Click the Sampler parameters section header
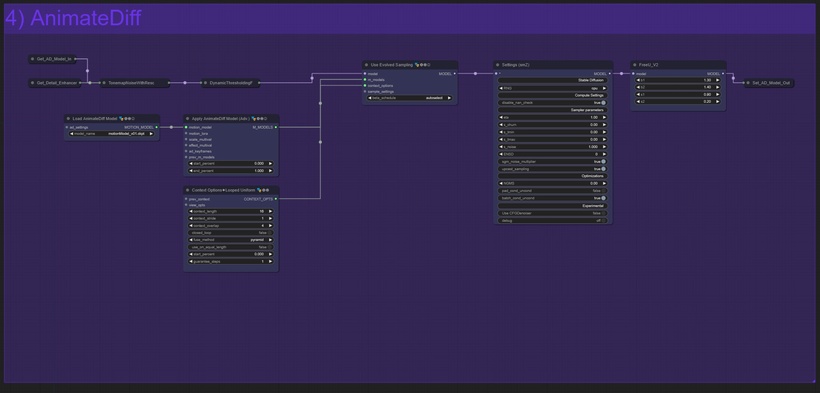The height and width of the screenshot is (393, 820). tap(552, 110)
